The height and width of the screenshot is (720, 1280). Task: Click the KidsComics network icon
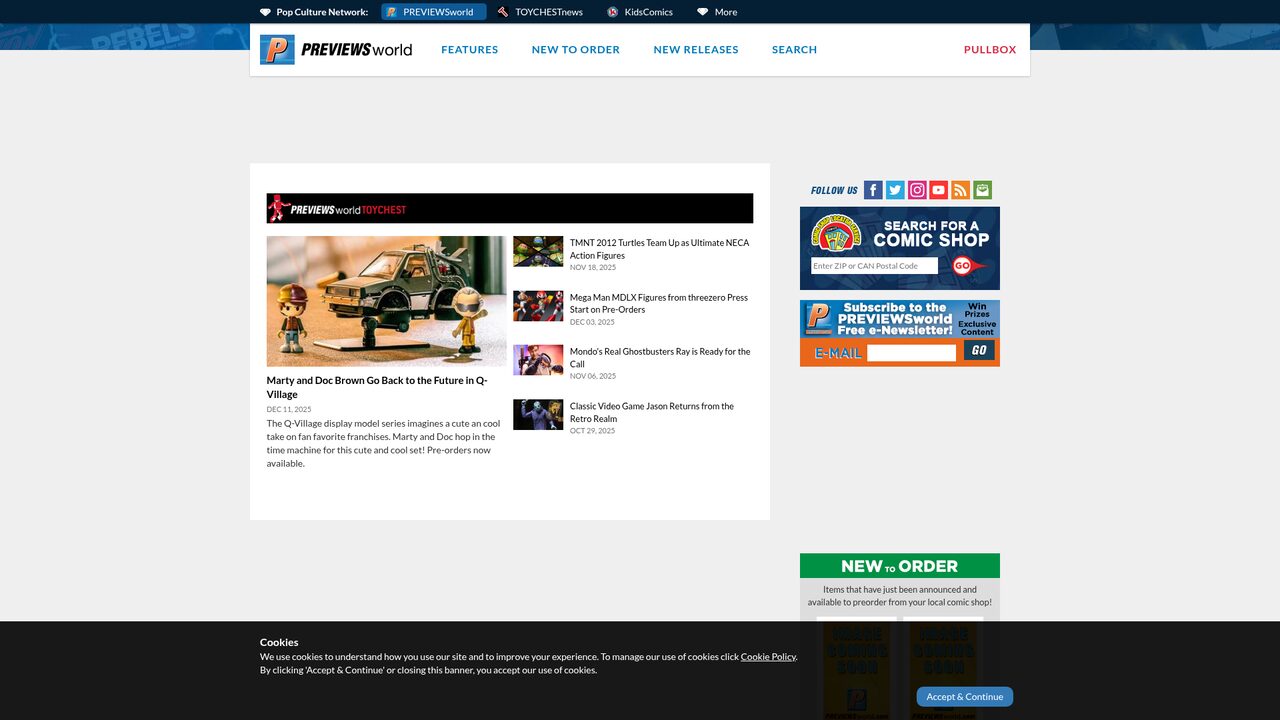click(613, 12)
